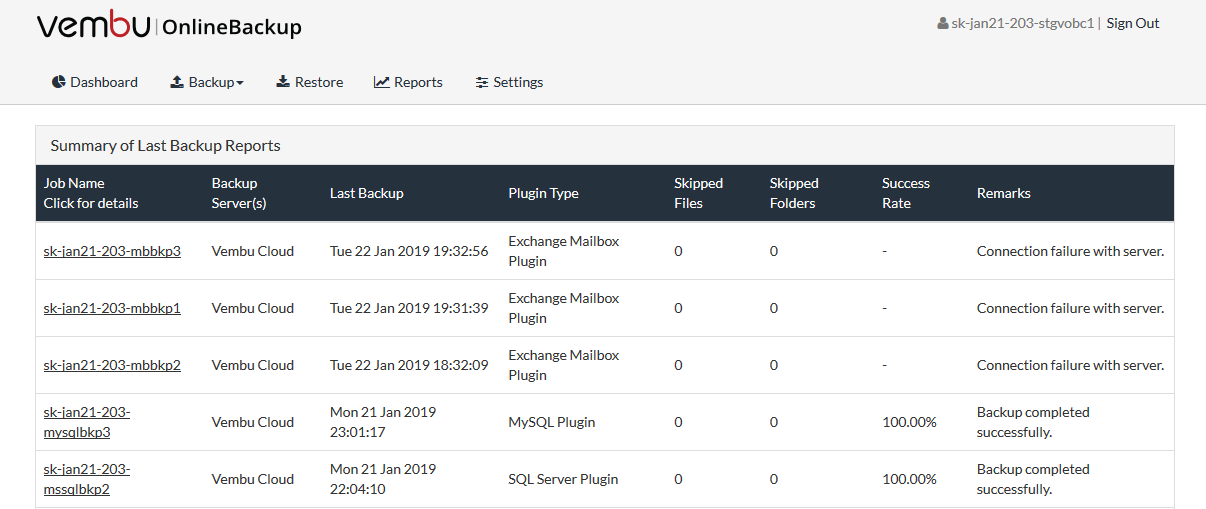Click username sk-jan21-203-stgvobc1
This screenshot has height=509, width=1206.
[1022, 23]
